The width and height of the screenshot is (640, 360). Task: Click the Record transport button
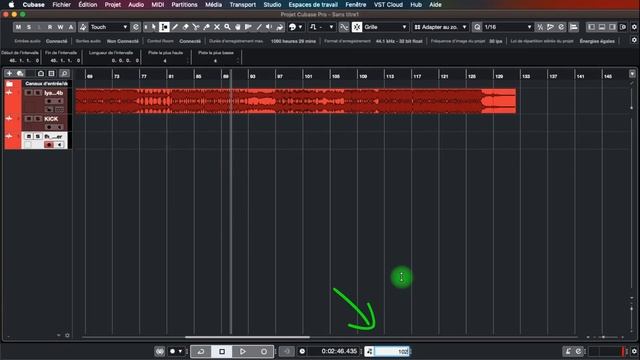click(x=264, y=351)
